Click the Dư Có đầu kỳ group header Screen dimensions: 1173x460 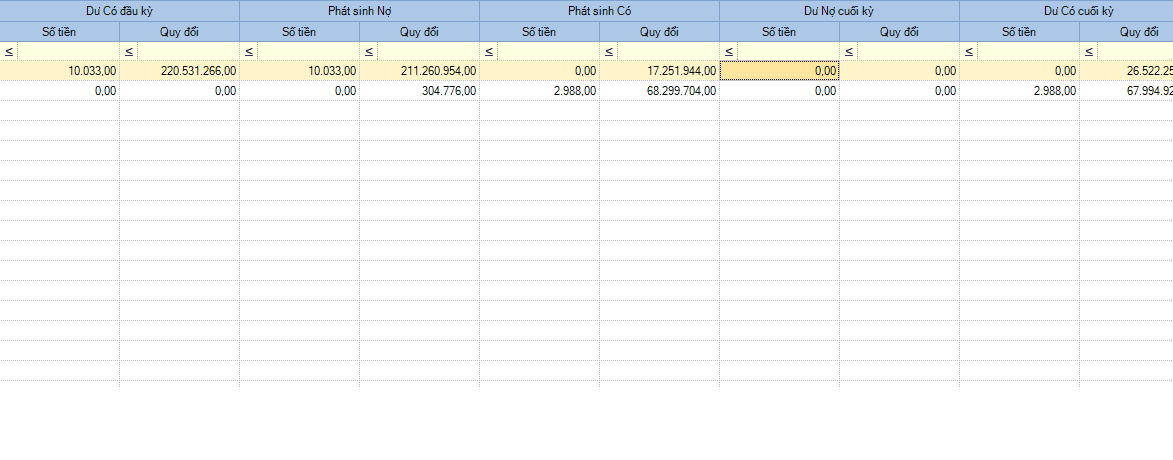click(x=120, y=11)
